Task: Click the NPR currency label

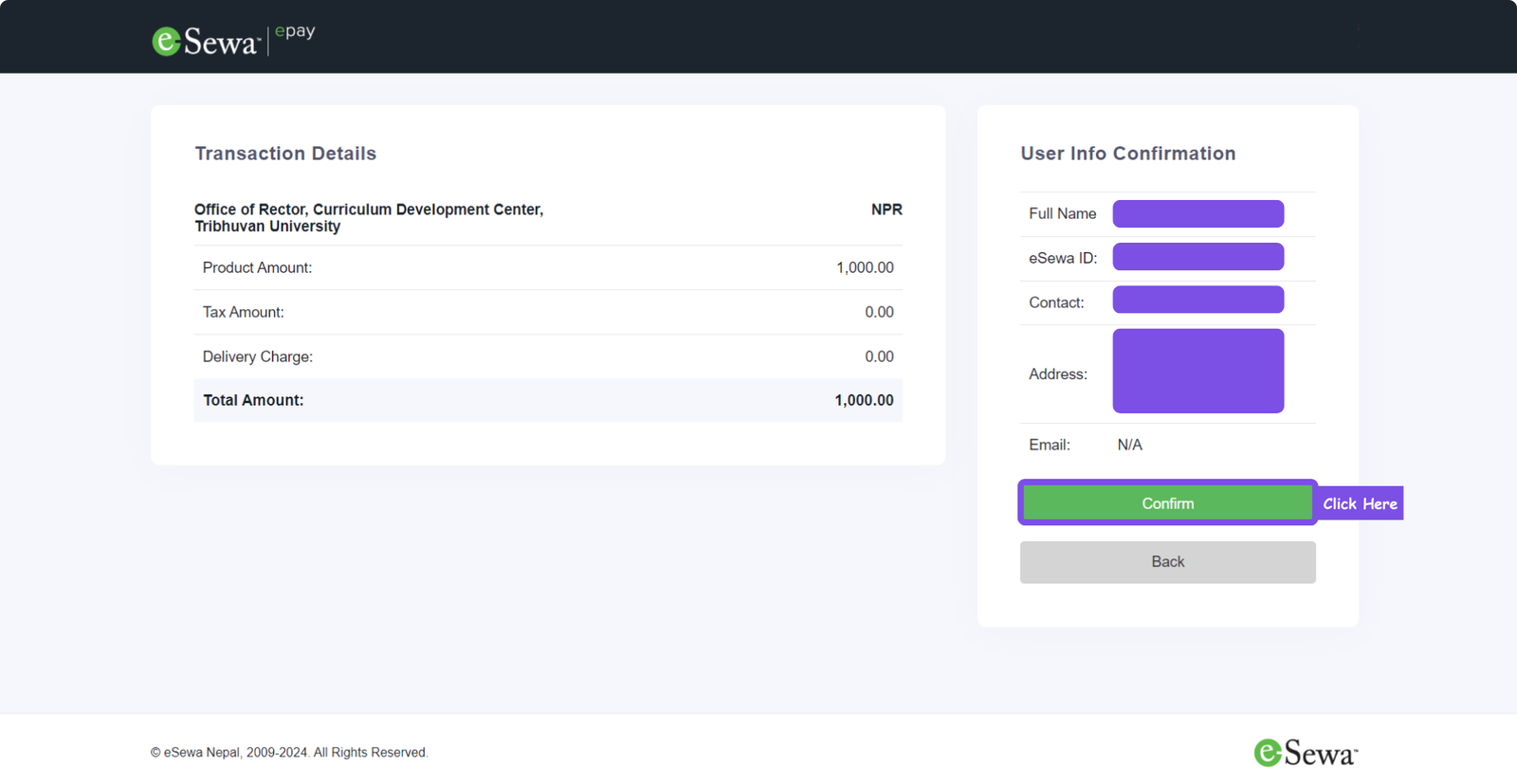Action: (x=886, y=210)
